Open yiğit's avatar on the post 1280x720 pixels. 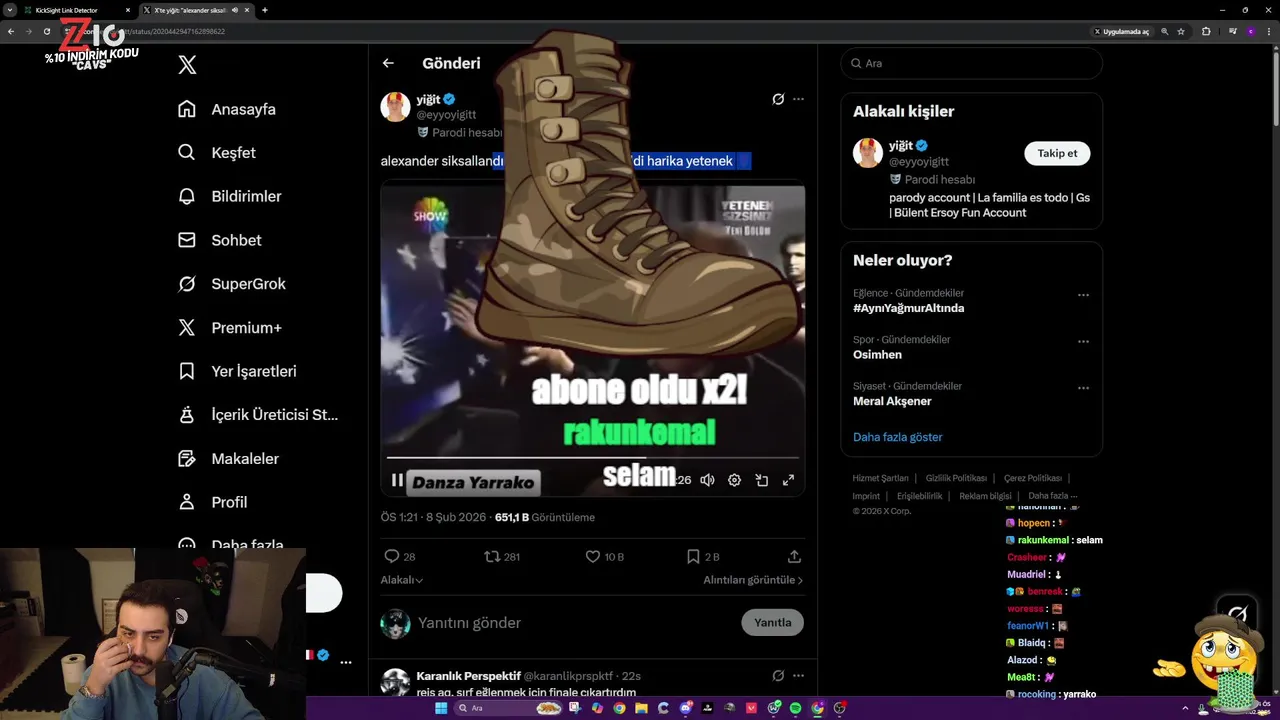coord(396,107)
